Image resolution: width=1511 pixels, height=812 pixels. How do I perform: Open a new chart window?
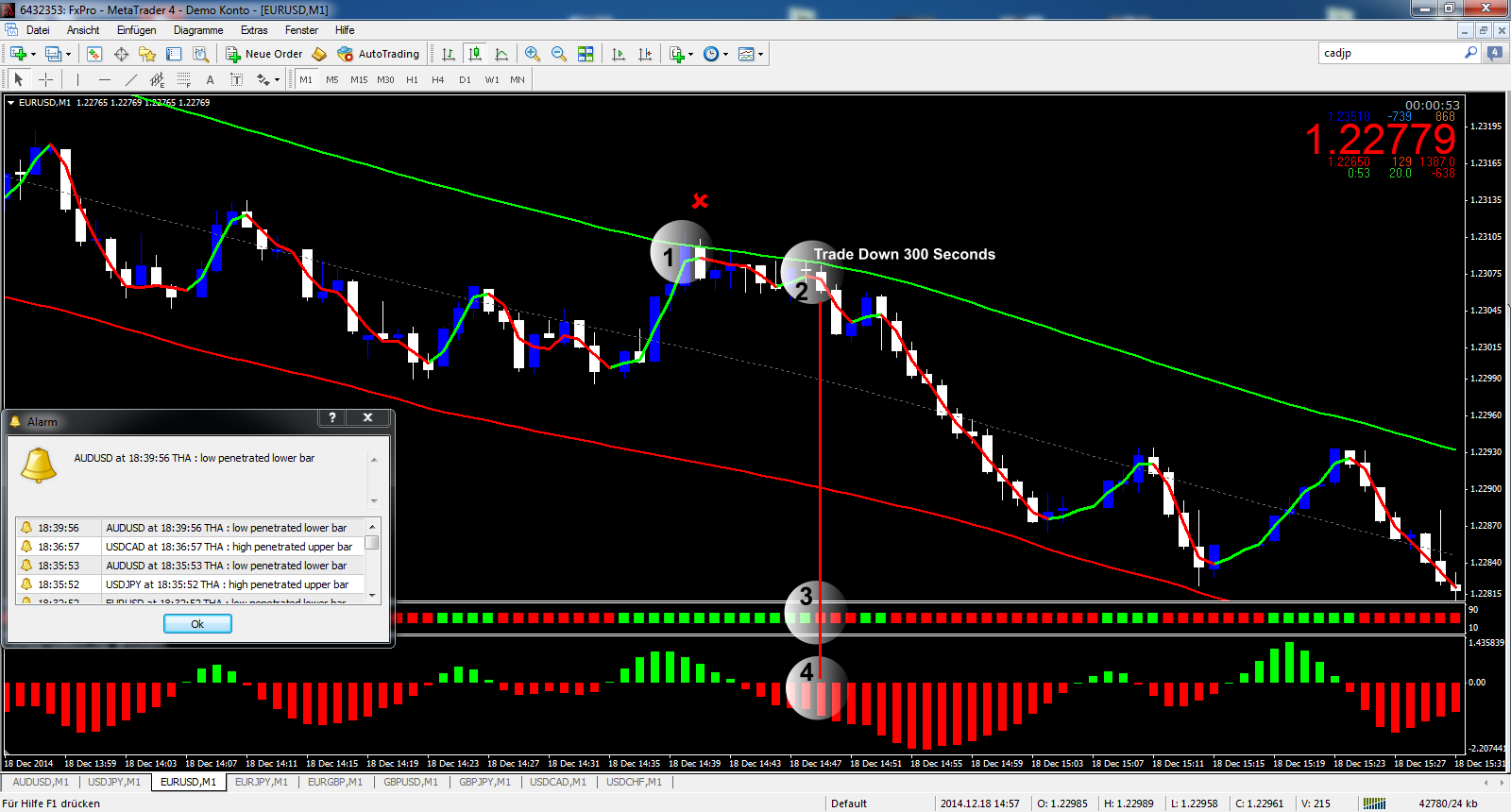pos(18,54)
